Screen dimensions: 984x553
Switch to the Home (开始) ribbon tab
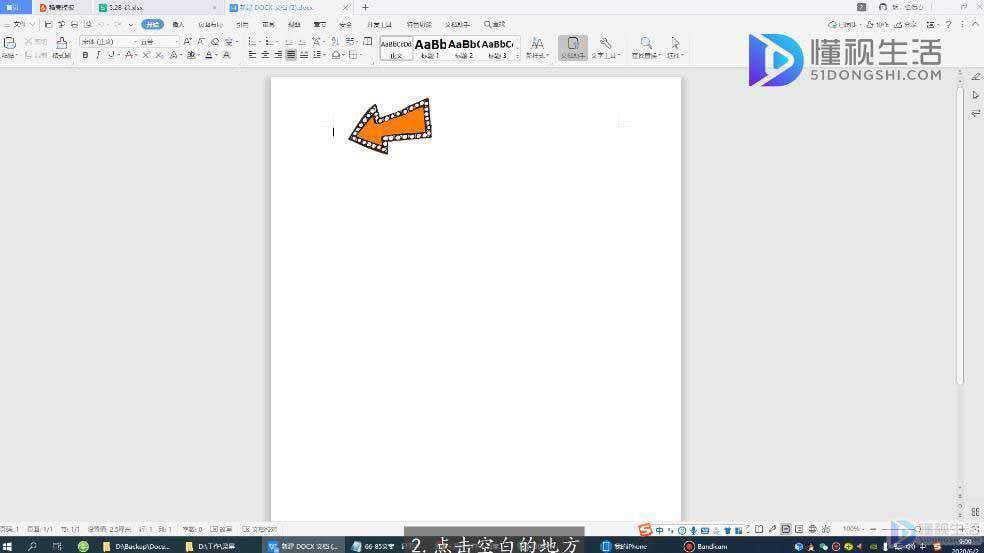coord(152,24)
